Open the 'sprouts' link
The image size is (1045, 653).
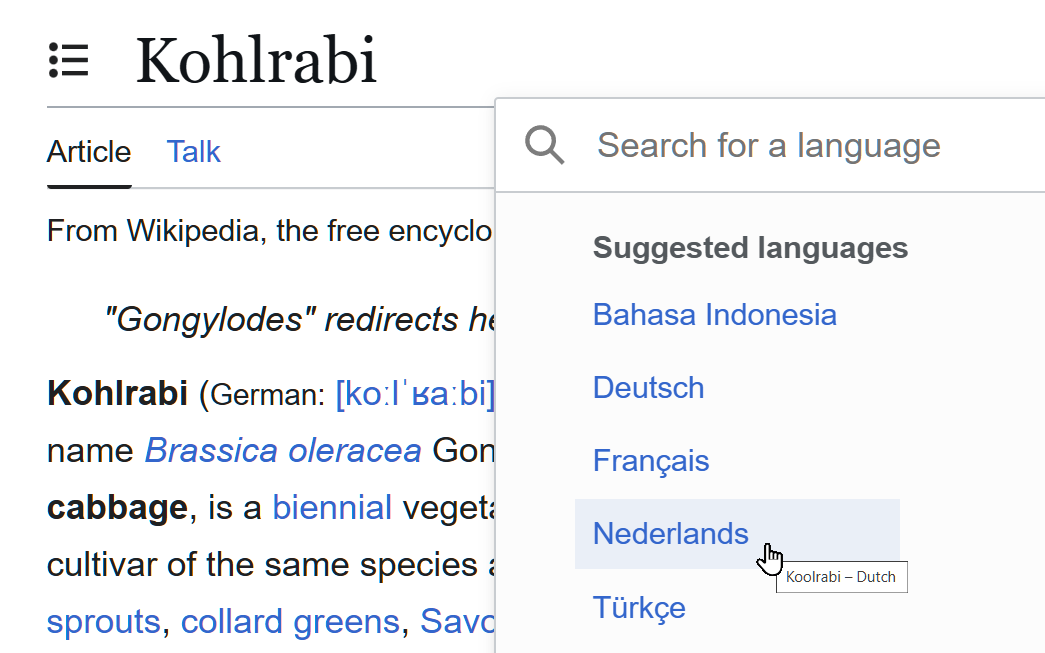pos(103,622)
